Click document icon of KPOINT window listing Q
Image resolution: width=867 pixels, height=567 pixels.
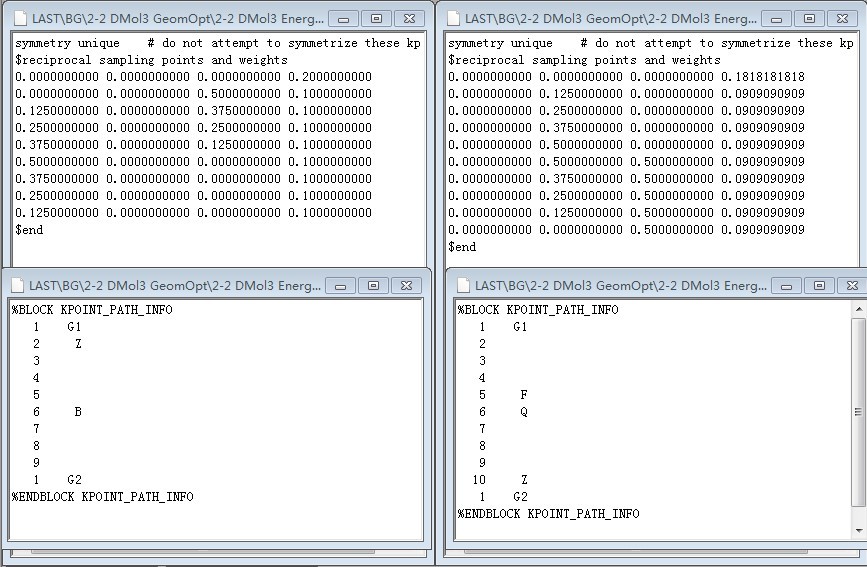click(464, 285)
